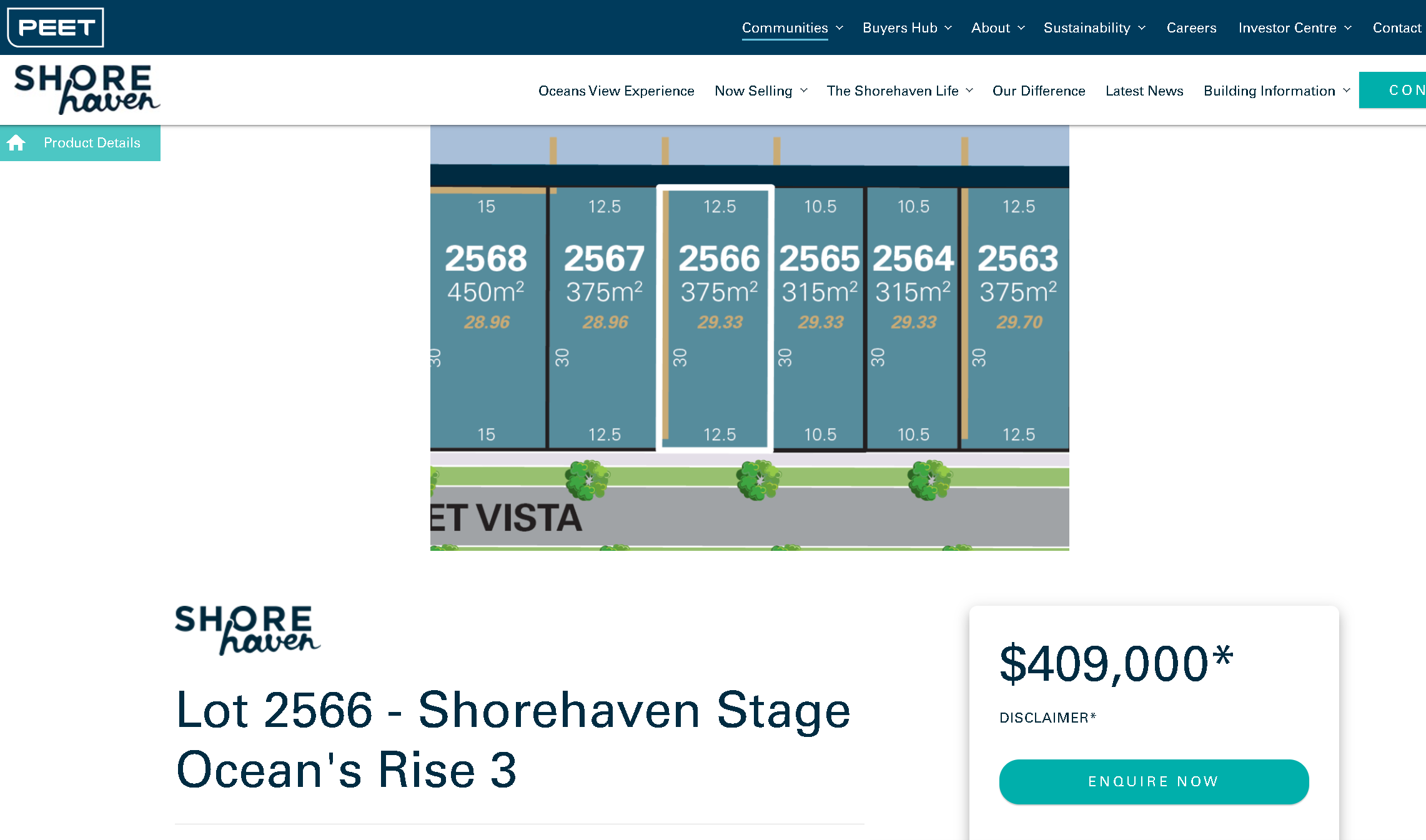Expand the Building Information chevron
The width and height of the screenshot is (1426, 840).
[1347, 91]
